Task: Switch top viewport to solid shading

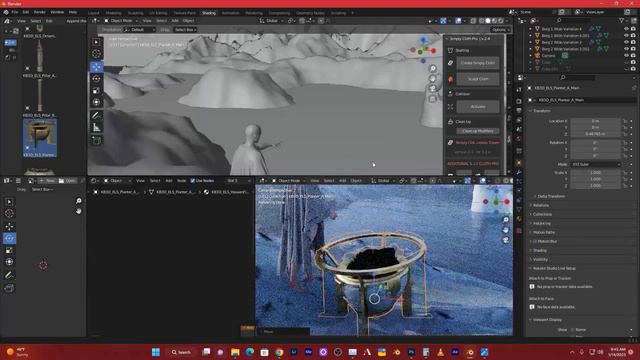Action: coord(488,20)
